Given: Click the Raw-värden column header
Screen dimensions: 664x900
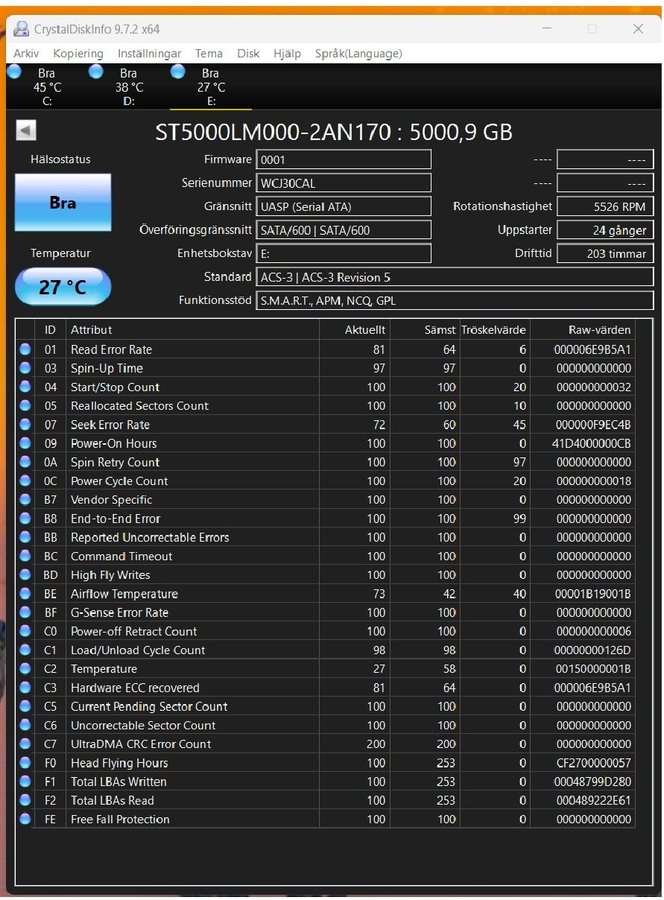Looking at the screenshot, I should (x=583, y=329).
